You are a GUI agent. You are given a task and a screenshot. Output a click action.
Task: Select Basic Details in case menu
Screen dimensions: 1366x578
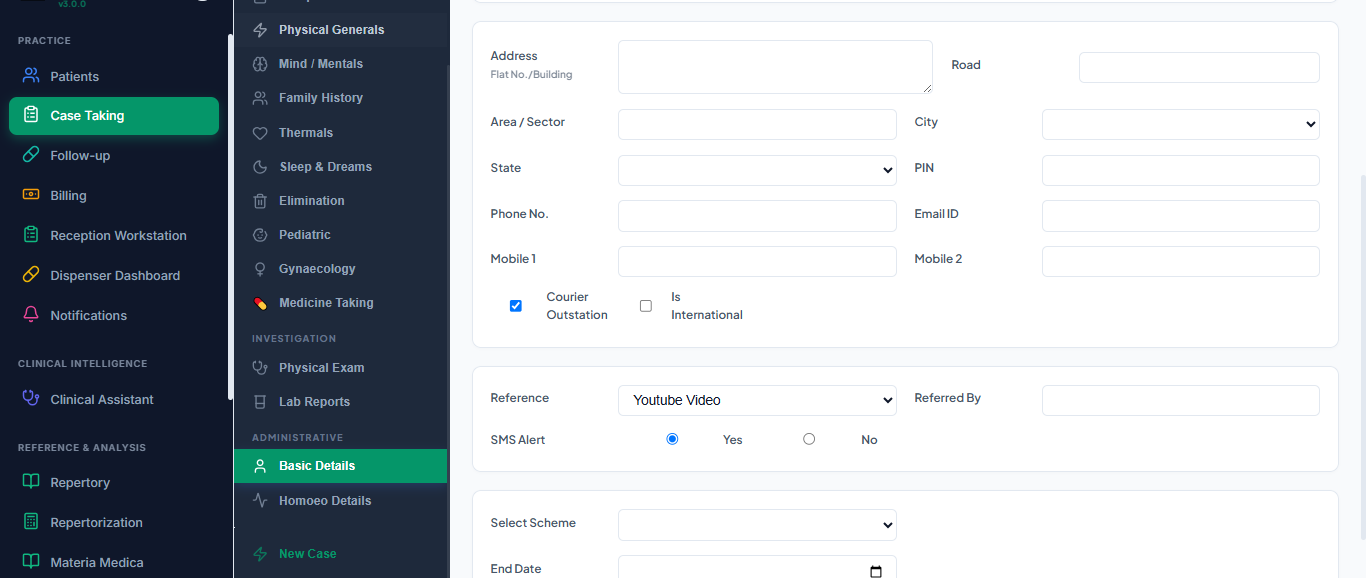[x=340, y=466]
